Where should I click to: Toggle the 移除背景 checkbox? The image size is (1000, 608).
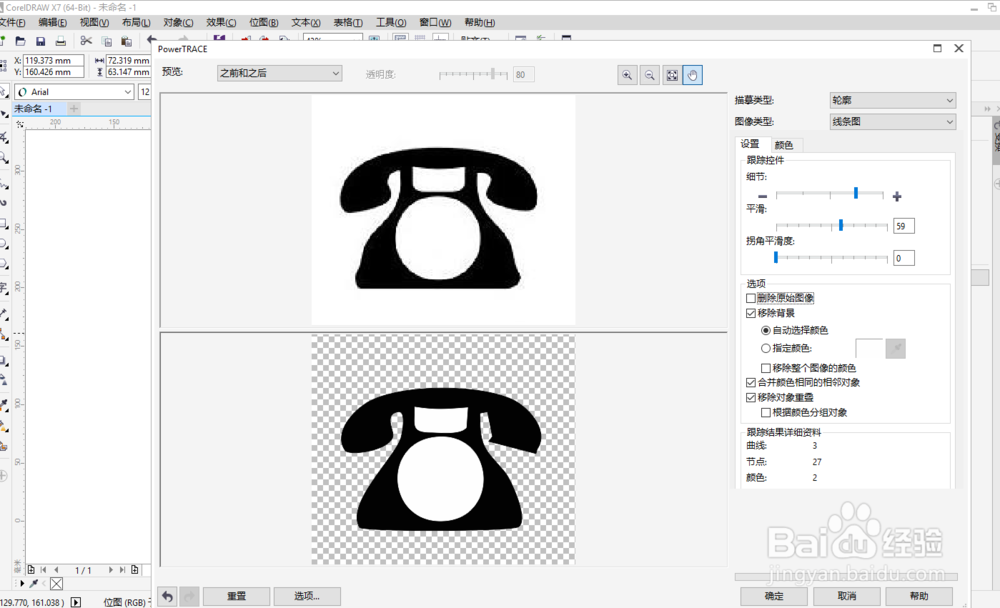coord(751,313)
